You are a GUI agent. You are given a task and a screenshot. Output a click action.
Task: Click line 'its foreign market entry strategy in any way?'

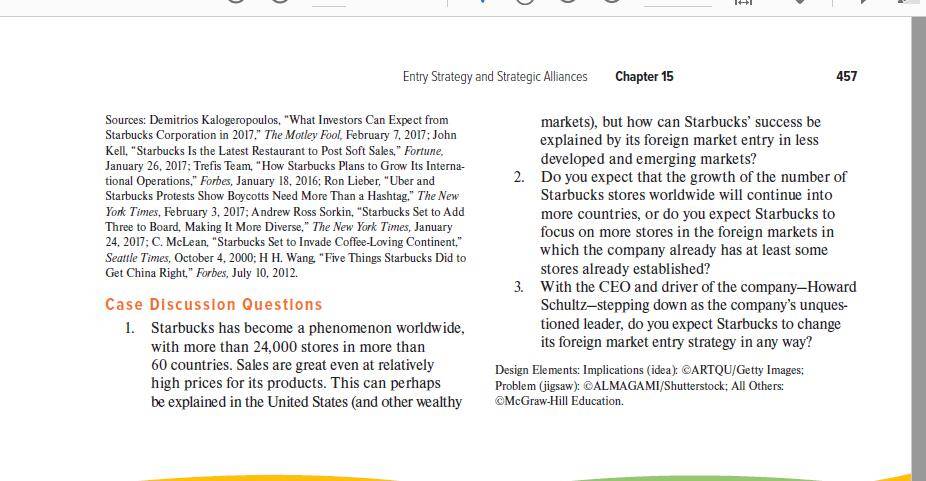pos(676,342)
